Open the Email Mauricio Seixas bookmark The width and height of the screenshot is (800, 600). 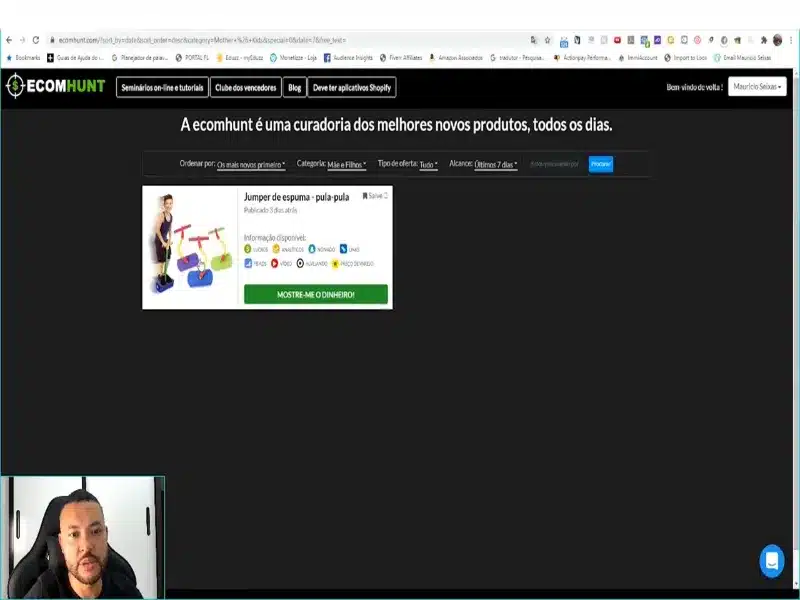[x=742, y=58]
